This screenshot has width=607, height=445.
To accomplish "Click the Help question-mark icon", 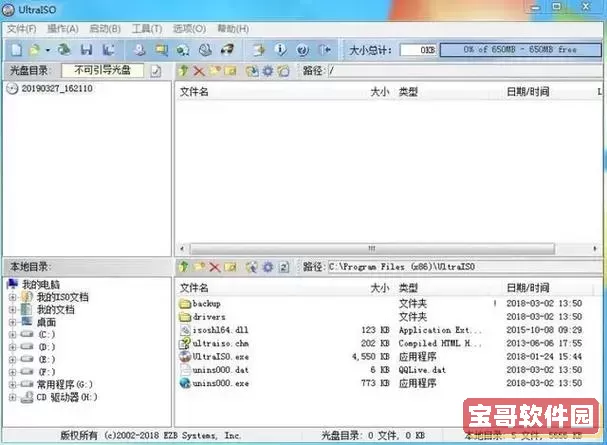I will (x=302, y=50).
